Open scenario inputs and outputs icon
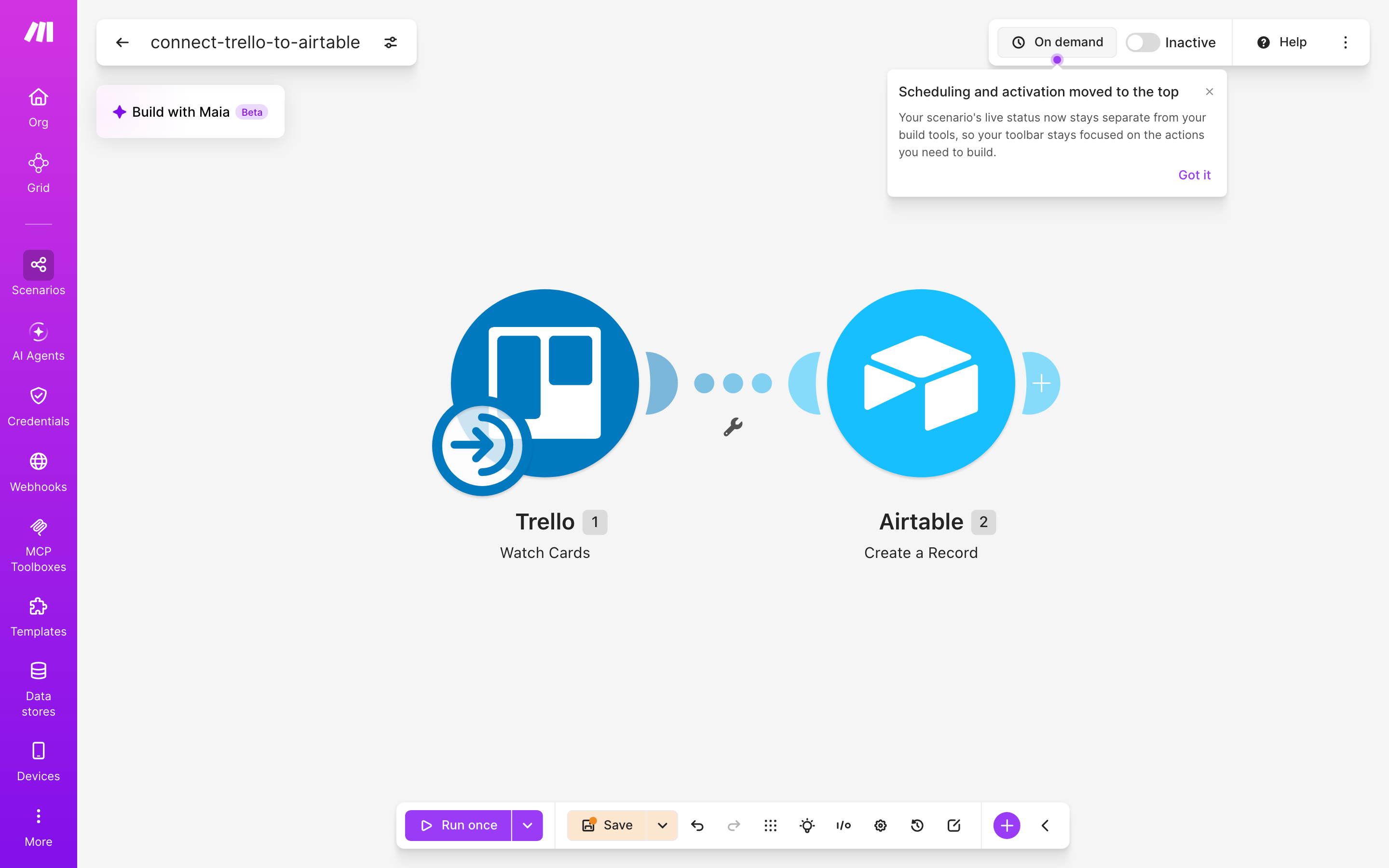 coord(844,826)
